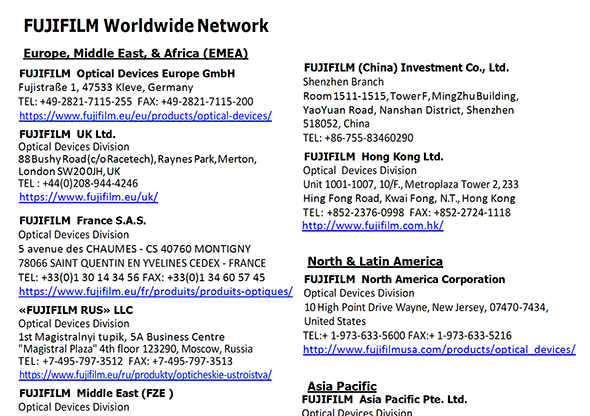Click FUJIFILM Optical Devices Europe GmbH name

[127, 73]
